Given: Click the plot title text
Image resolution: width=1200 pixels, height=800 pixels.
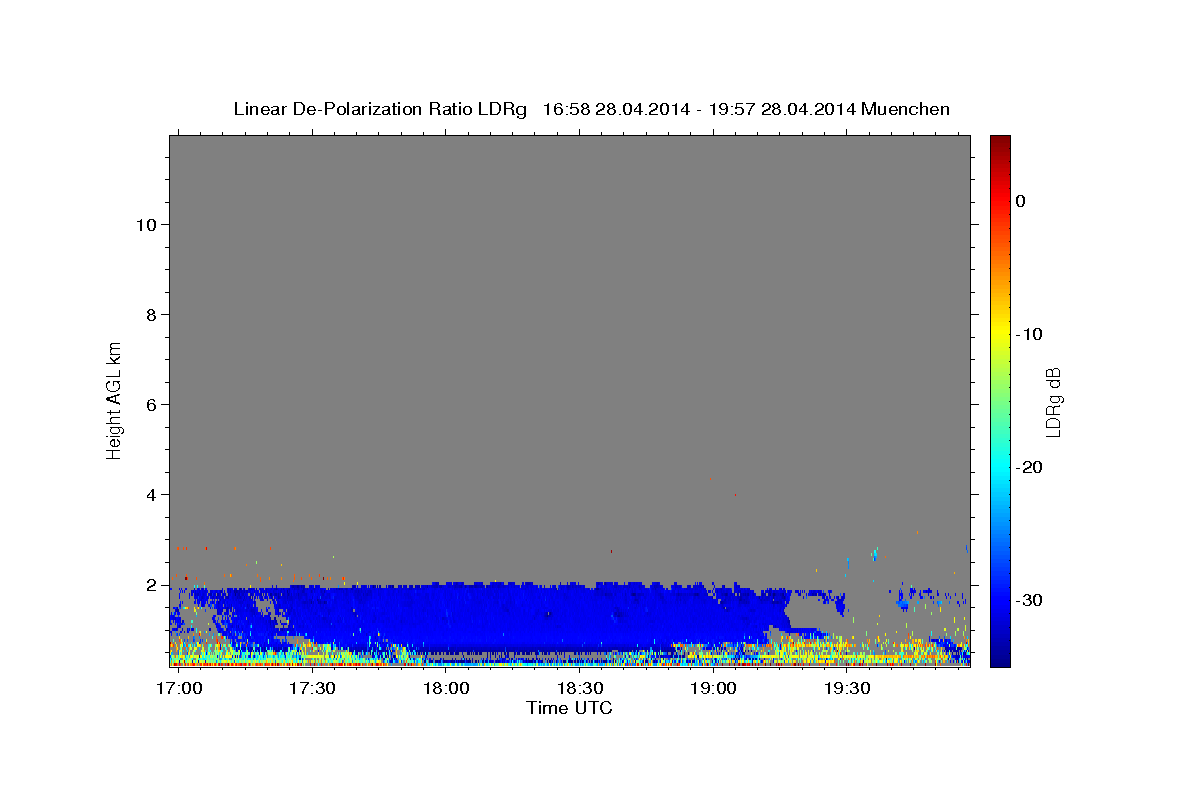Looking at the screenshot, I should click(x=591, y=109).
